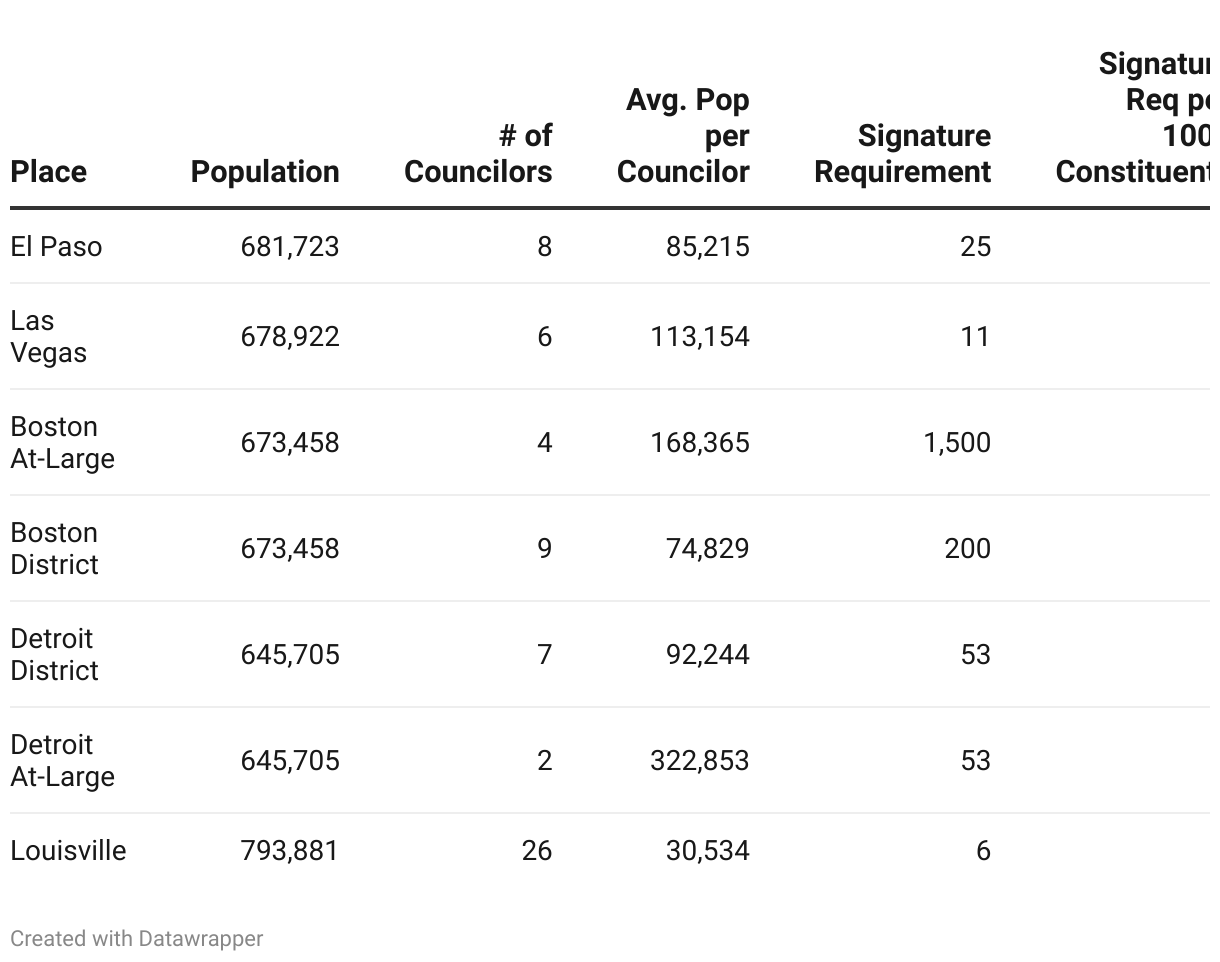Select Louisville's councilor count of 26
The width and height of the screenshot is (1220, 962).
pos(536,851)
